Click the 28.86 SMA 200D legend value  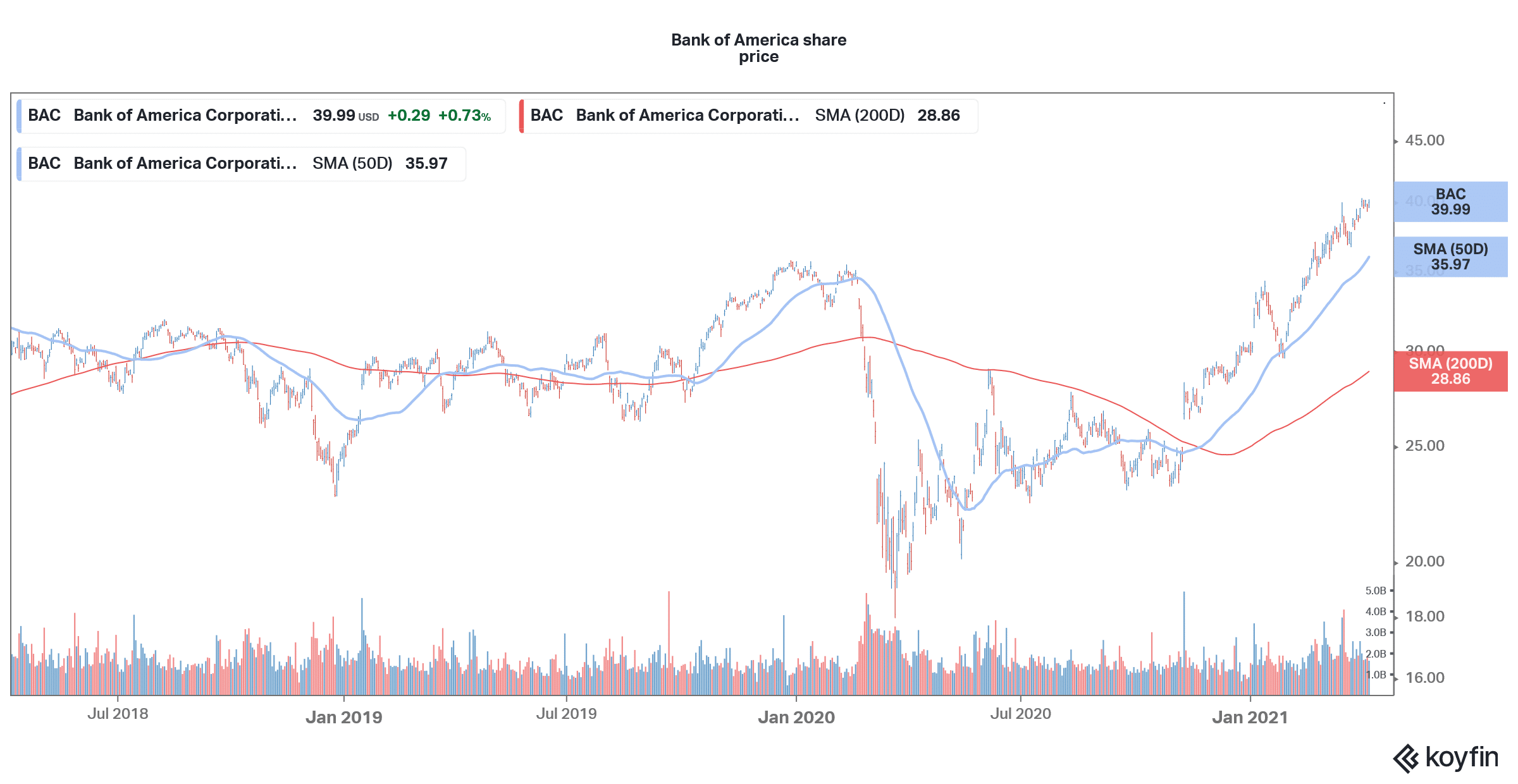click(x=939, y=116)
